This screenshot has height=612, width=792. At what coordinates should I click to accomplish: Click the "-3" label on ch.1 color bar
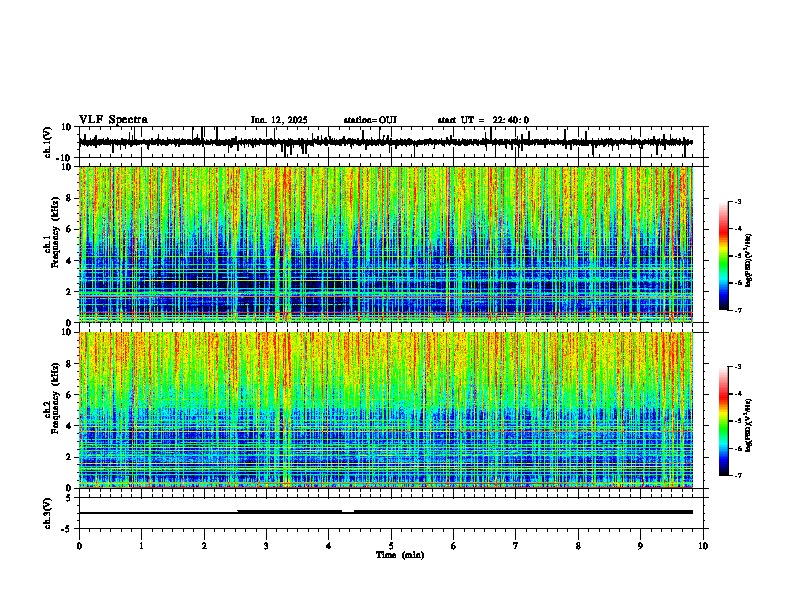[738, 201]
